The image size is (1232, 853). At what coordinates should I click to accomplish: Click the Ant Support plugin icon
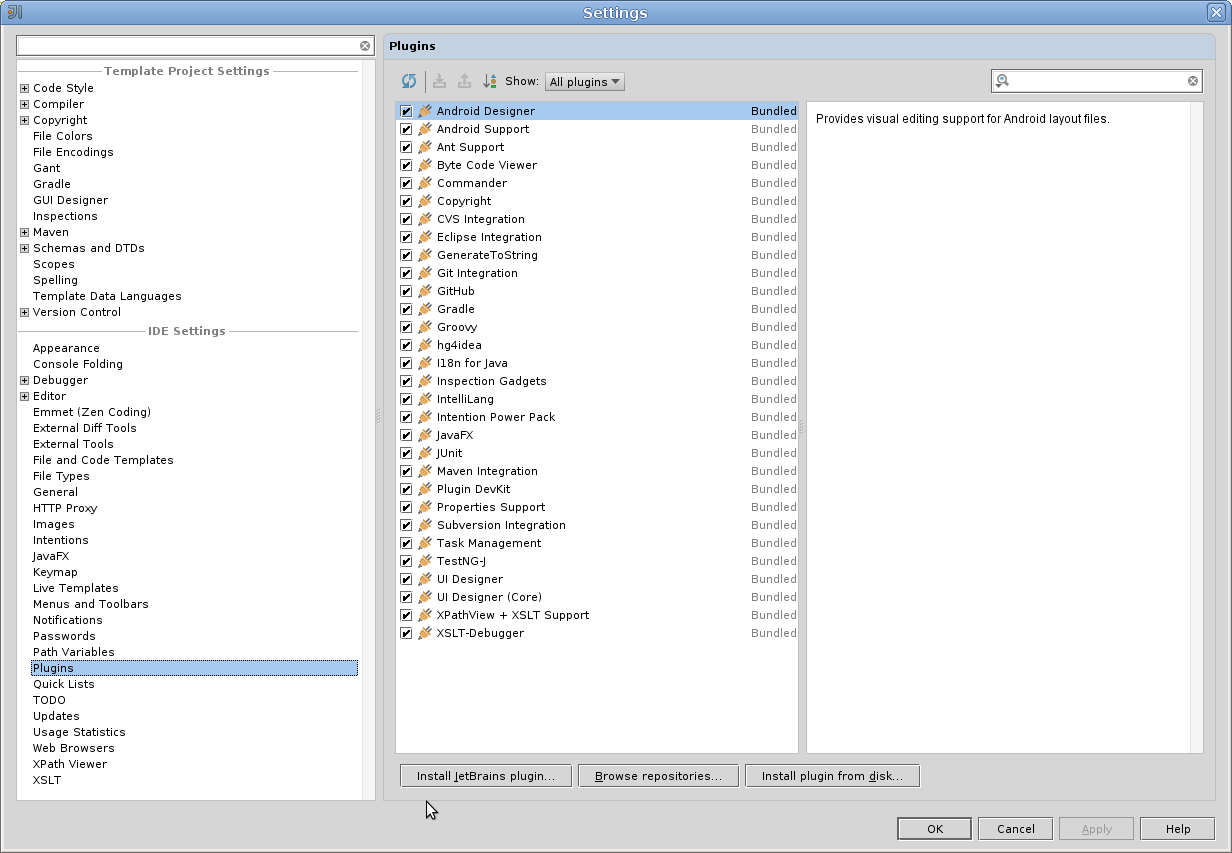click(x=425, y=147)
